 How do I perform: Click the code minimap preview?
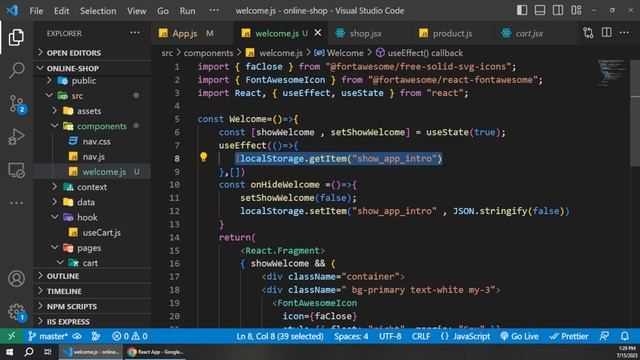click(x=611, y=73)
